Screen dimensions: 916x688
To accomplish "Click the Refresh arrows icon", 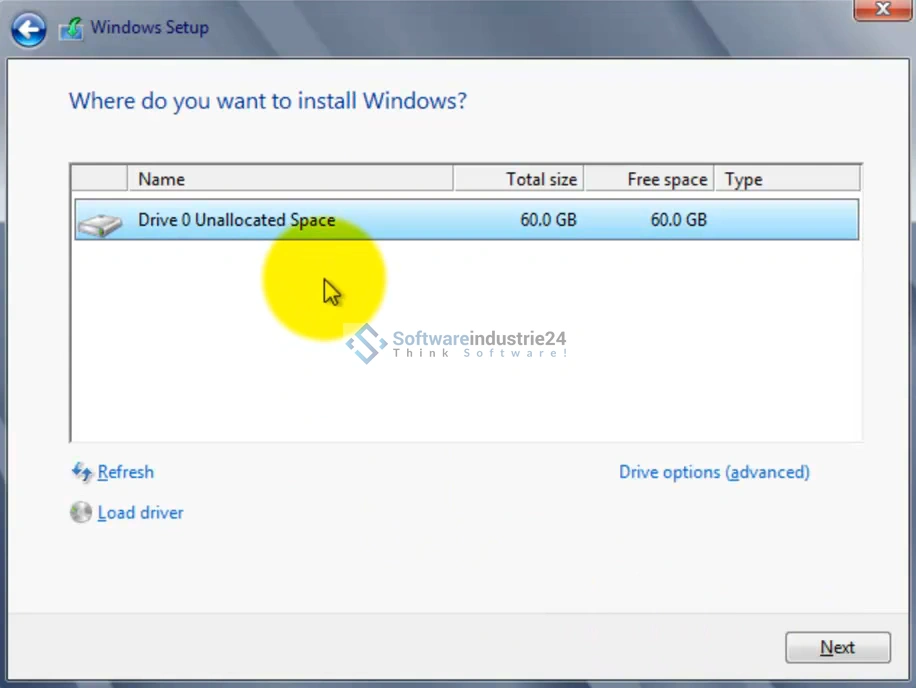I will pos(82,472).
